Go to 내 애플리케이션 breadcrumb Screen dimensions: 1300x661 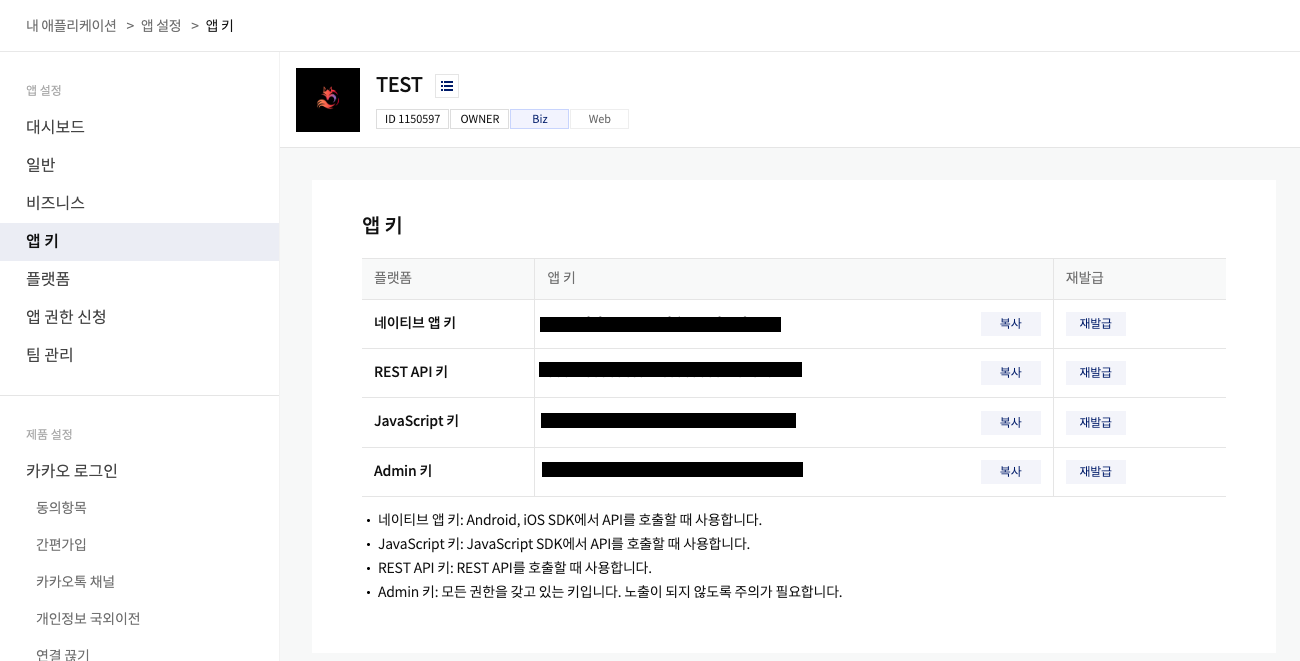72,25
